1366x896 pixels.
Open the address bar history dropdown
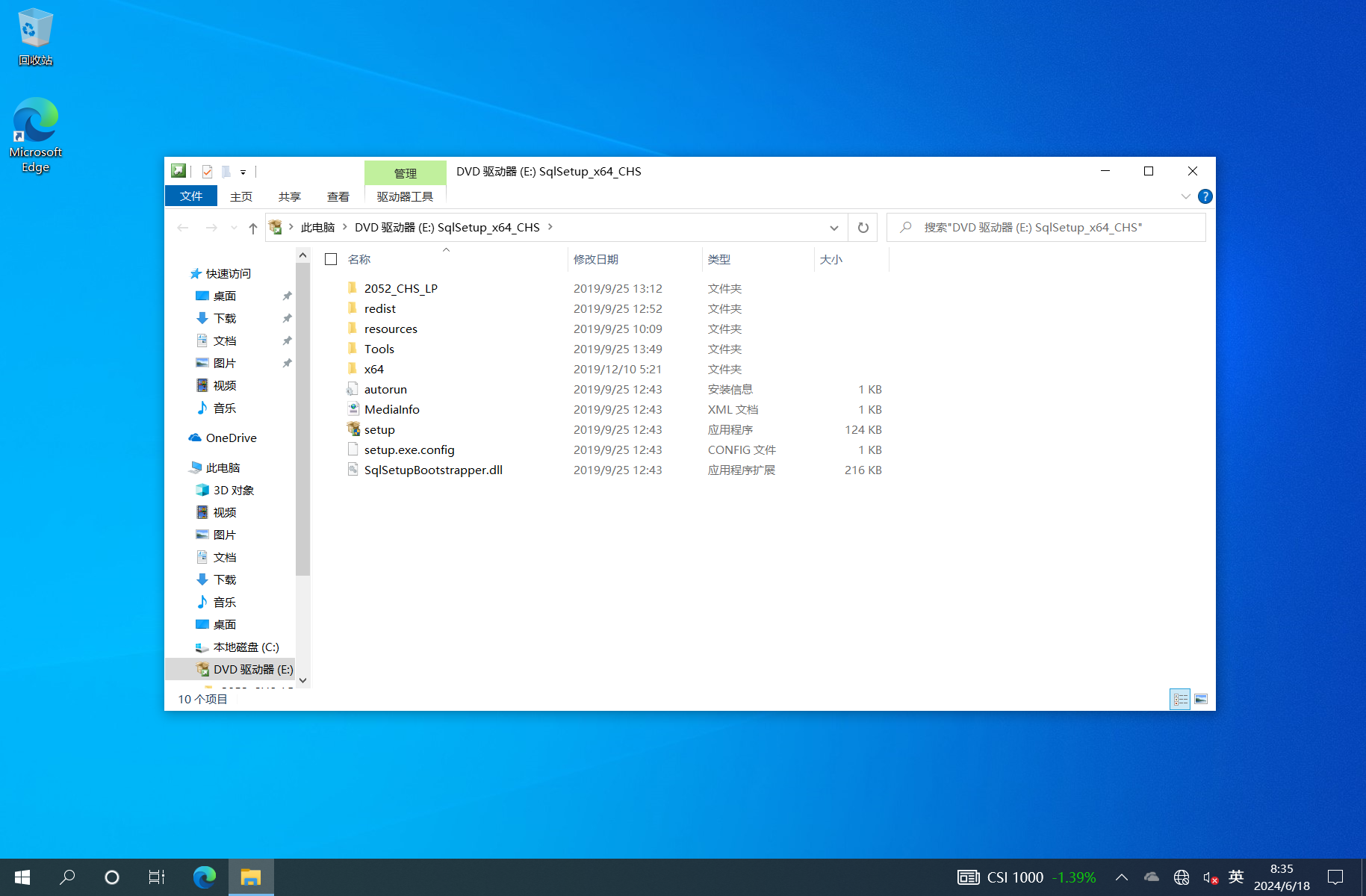[833, 228]
